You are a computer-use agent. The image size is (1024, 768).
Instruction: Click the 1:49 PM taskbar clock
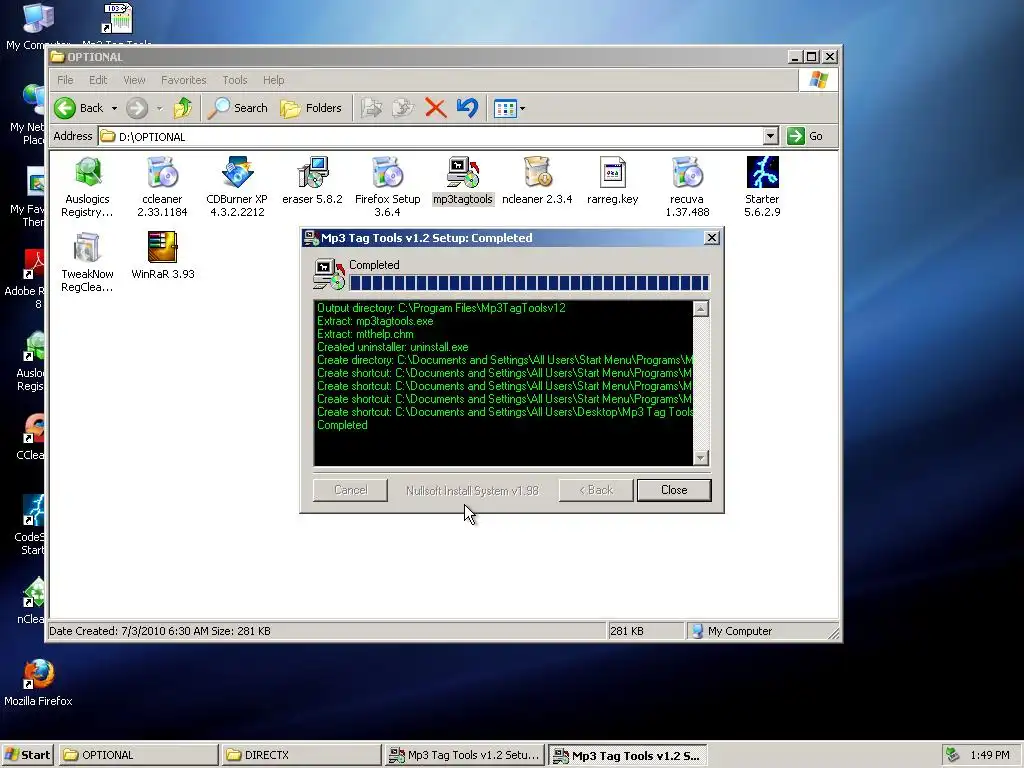pyautogui.click(x=989, y=755)
